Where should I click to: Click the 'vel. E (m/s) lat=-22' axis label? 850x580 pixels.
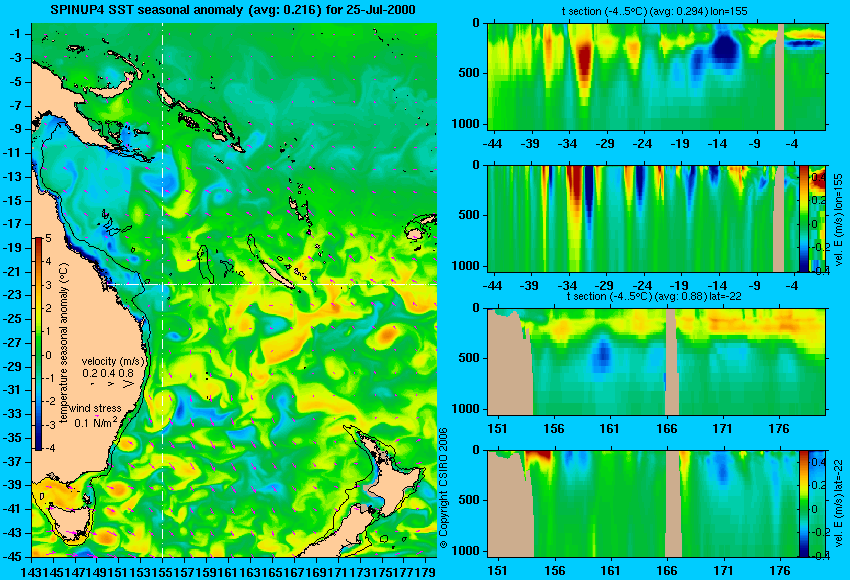(838, 506)
